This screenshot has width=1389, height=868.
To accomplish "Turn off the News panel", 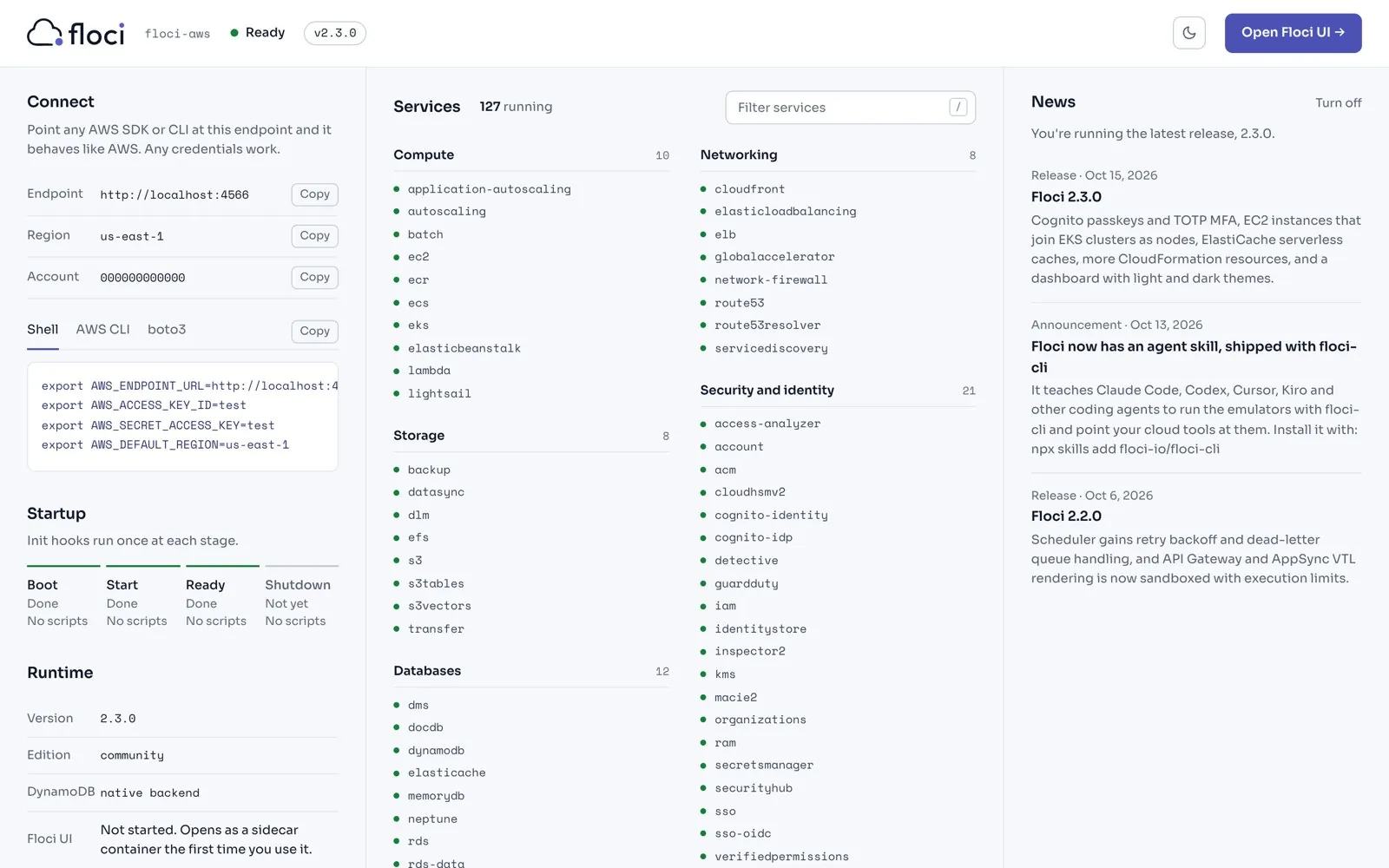I will click(x=1338, y=103).
